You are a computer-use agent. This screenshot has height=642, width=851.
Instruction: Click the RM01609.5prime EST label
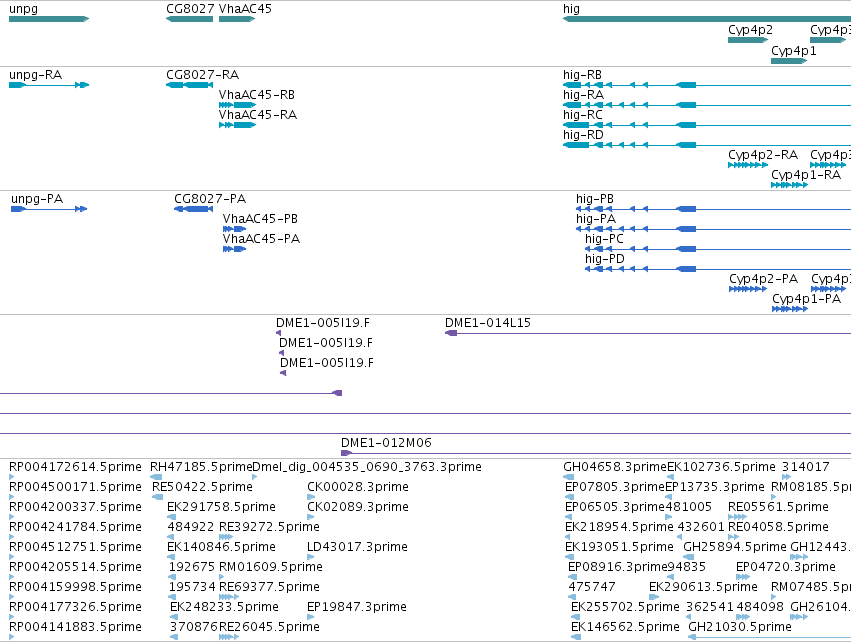(271, 568)
